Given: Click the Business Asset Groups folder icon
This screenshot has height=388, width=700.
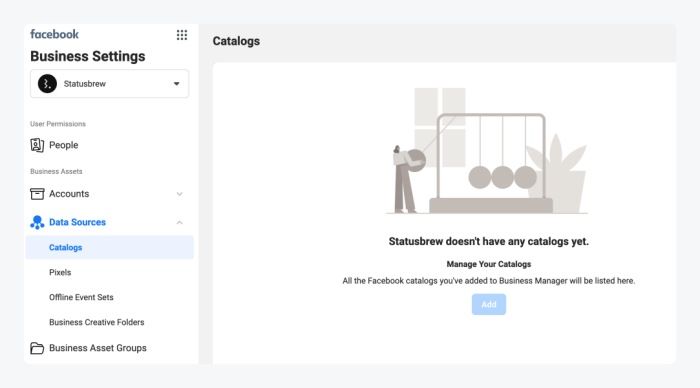Looking at the screenshot, I should pyautogui.click(x=37, y=348).
